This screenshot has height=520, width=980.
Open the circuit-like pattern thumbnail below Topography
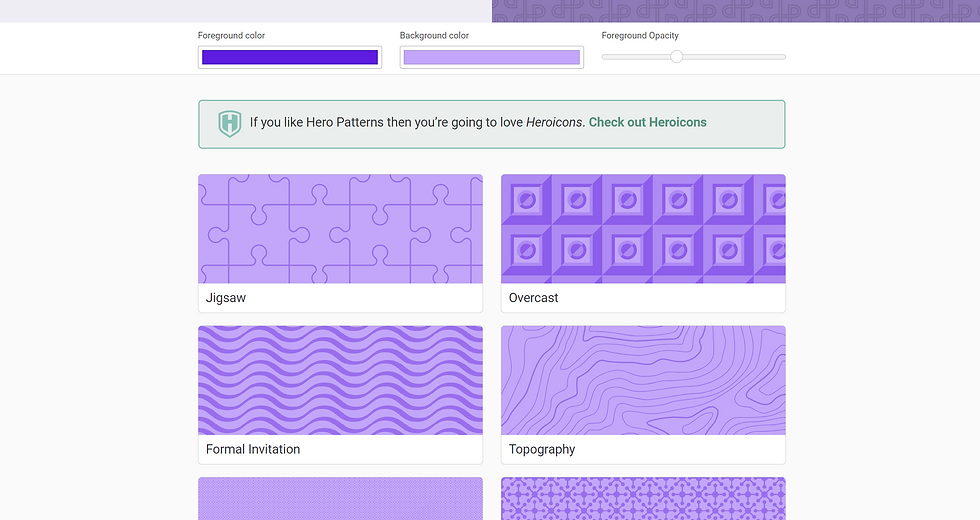(x=643, y=499)
